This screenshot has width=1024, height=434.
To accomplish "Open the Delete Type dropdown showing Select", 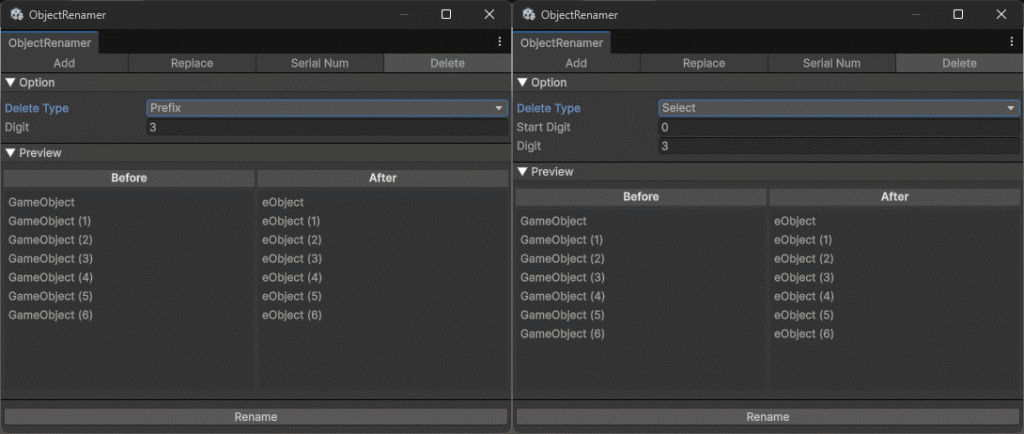I will pos(838,108).
